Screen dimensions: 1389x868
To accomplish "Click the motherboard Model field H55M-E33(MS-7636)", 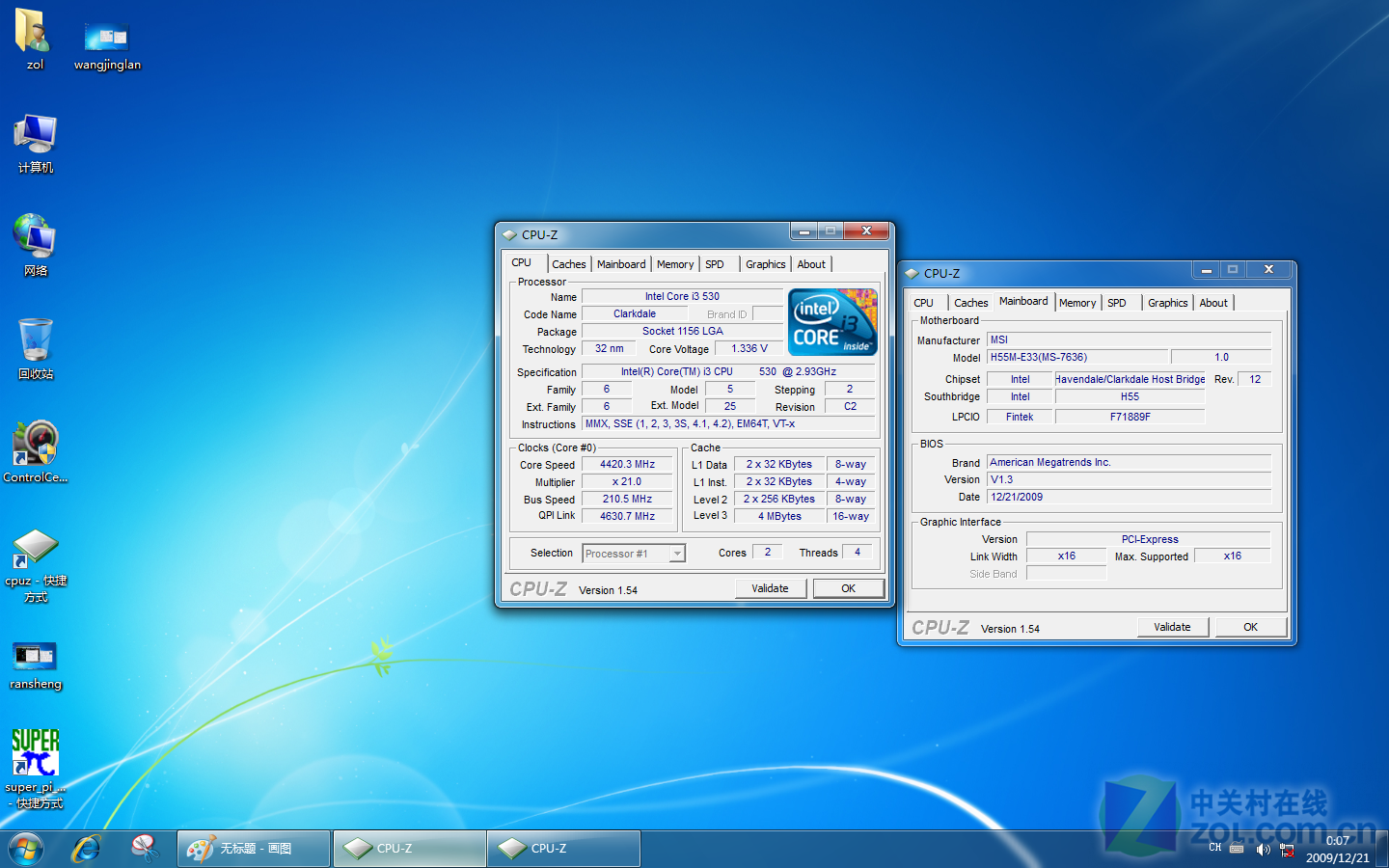I will (x=1077, y=357).
